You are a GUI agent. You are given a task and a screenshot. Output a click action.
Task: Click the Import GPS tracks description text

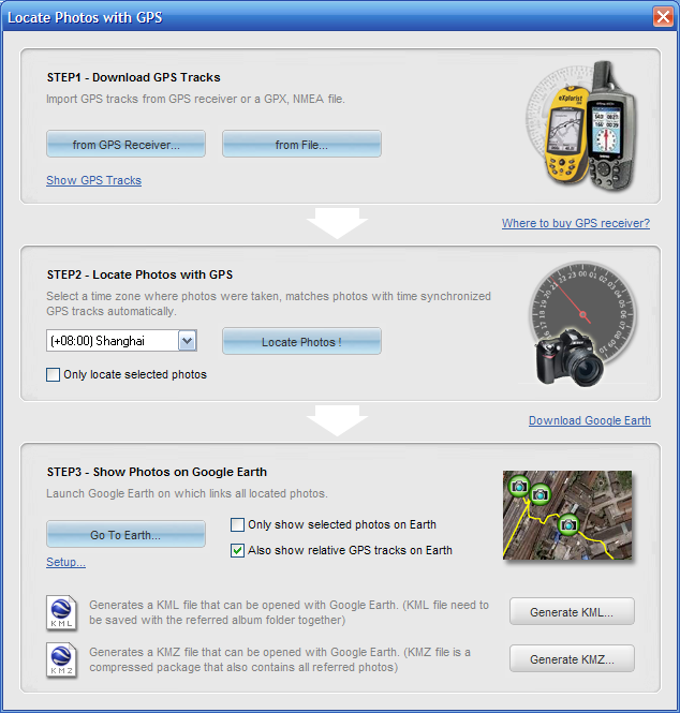coord(196,99)
